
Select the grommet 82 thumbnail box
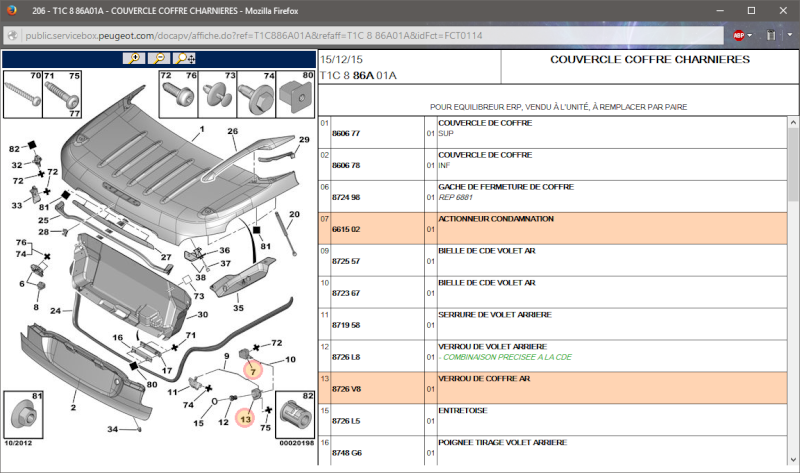[x=295, y=415]
